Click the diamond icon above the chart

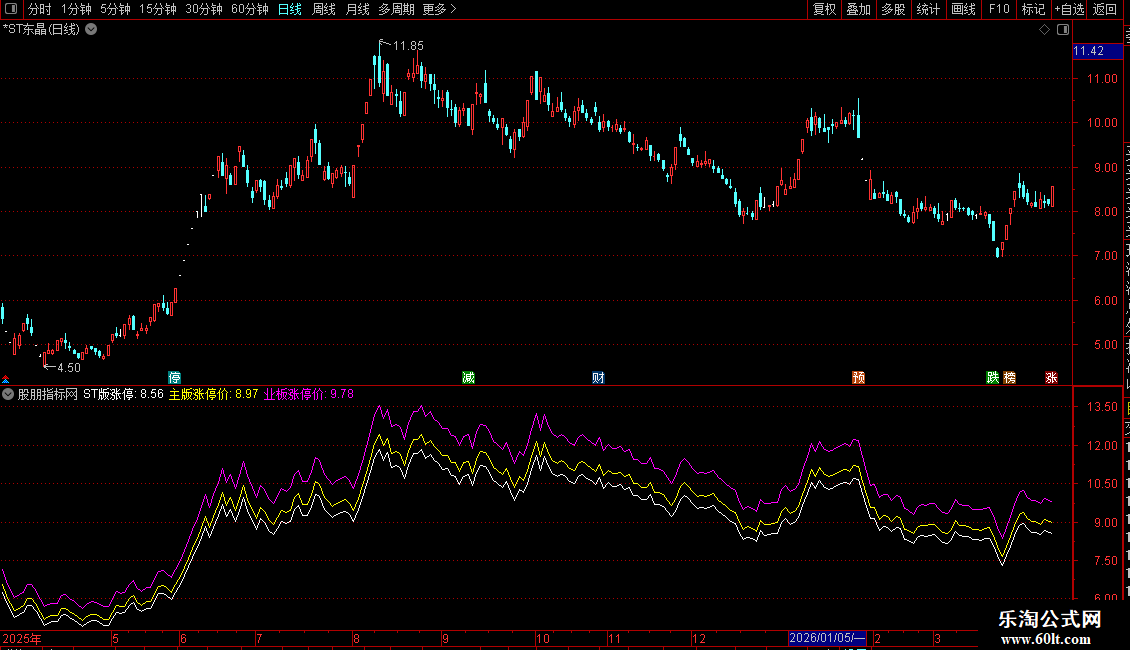1044,30
